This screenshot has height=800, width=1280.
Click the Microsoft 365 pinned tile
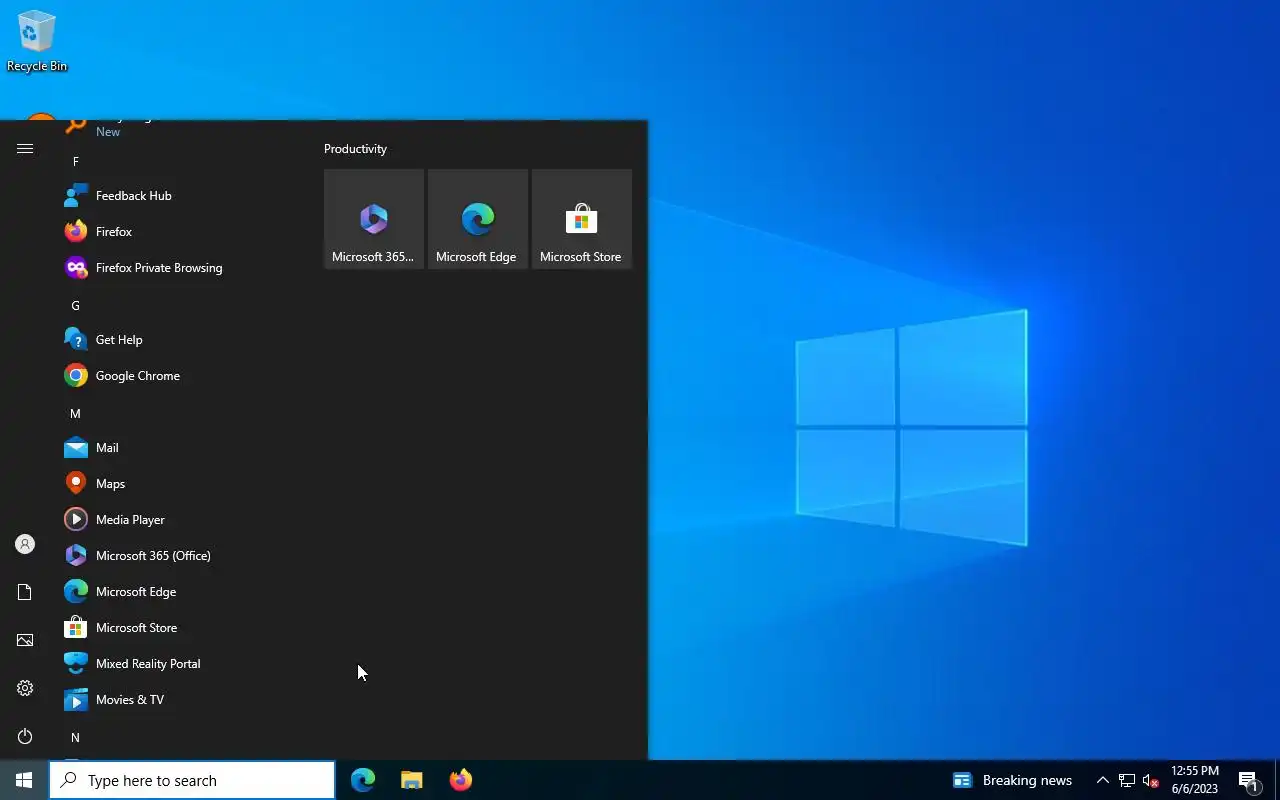374,219
